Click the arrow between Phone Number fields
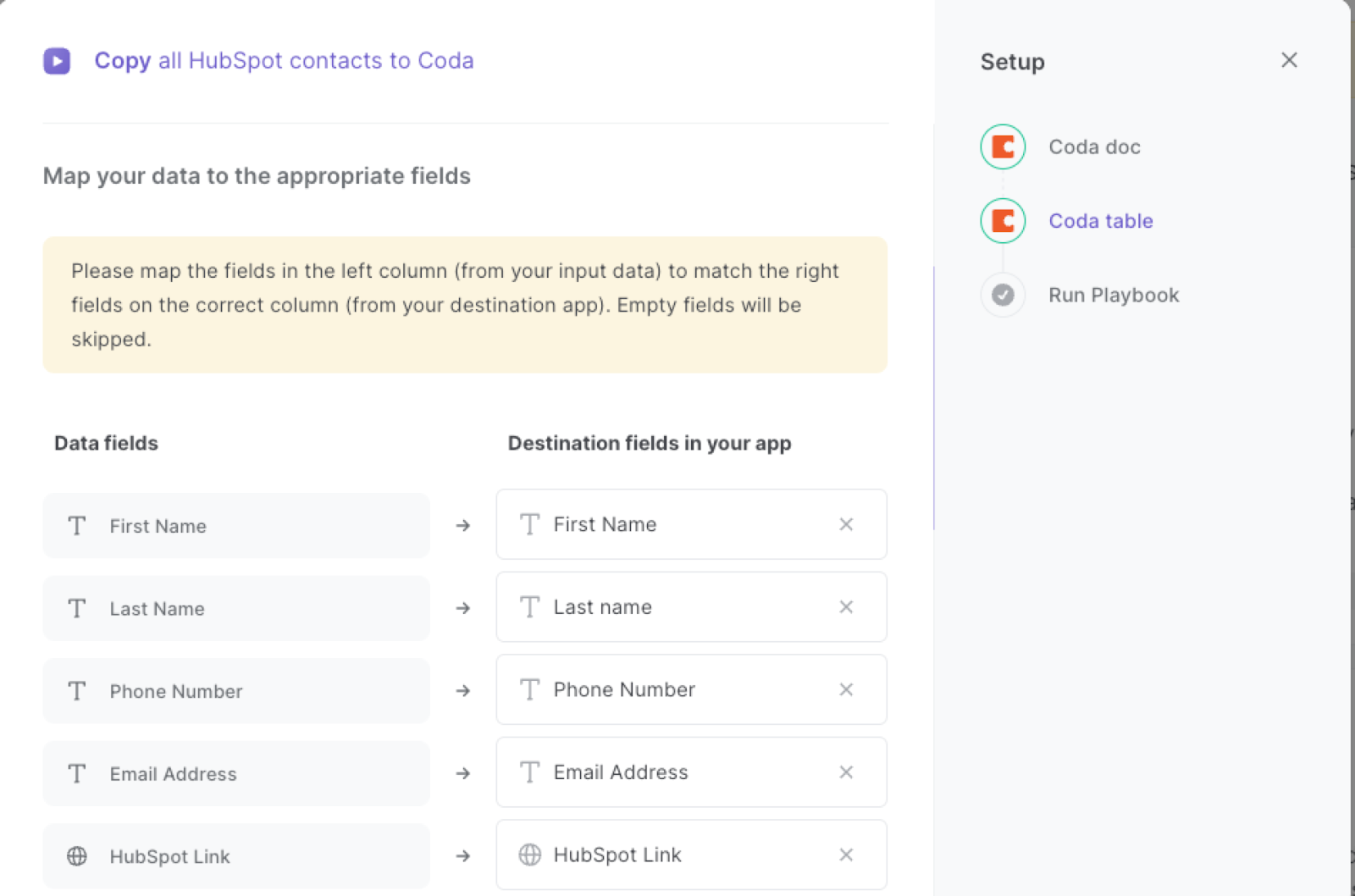The width and height of the screenshot is (1355, 896). coord(463,691)
